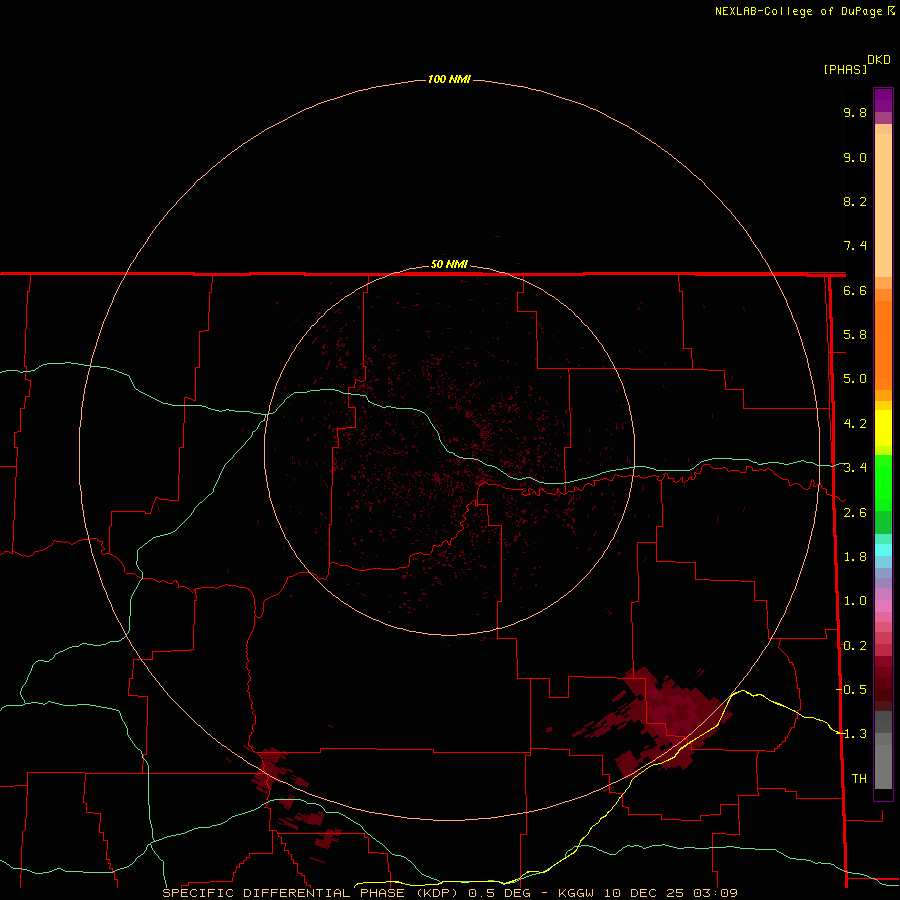Click the 4.2 value on the color scale

point(855,424)
